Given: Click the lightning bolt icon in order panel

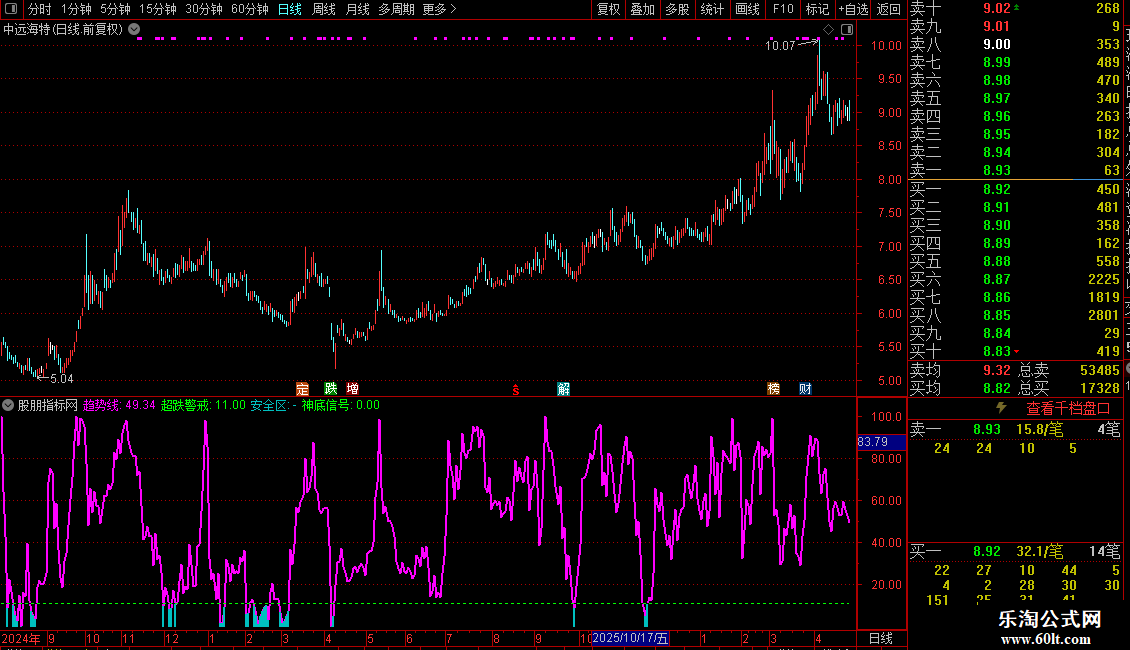Looking at the screenshot, I should coord(1001,408).
